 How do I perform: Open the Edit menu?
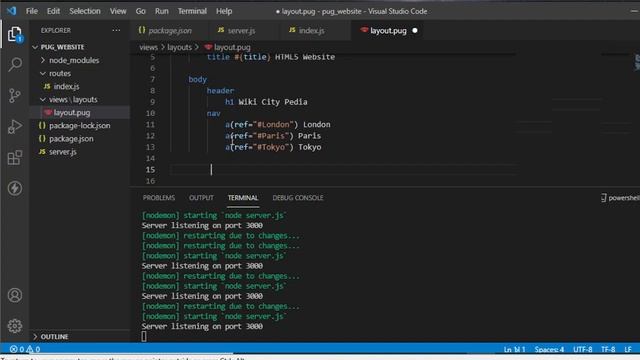[53, 11]
